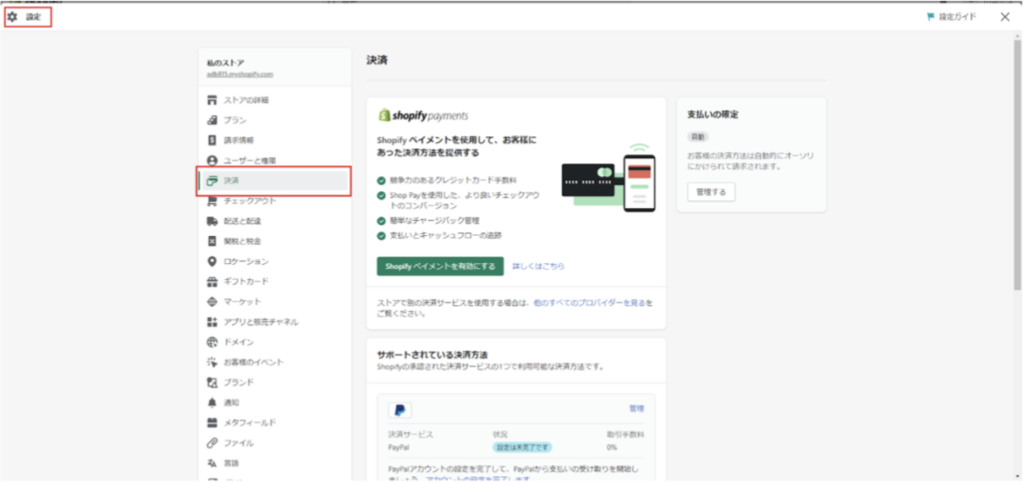The image size is (1024, 482).
Task: Click the paperclip icon for ファイル
Action: (x=212, y=443)
